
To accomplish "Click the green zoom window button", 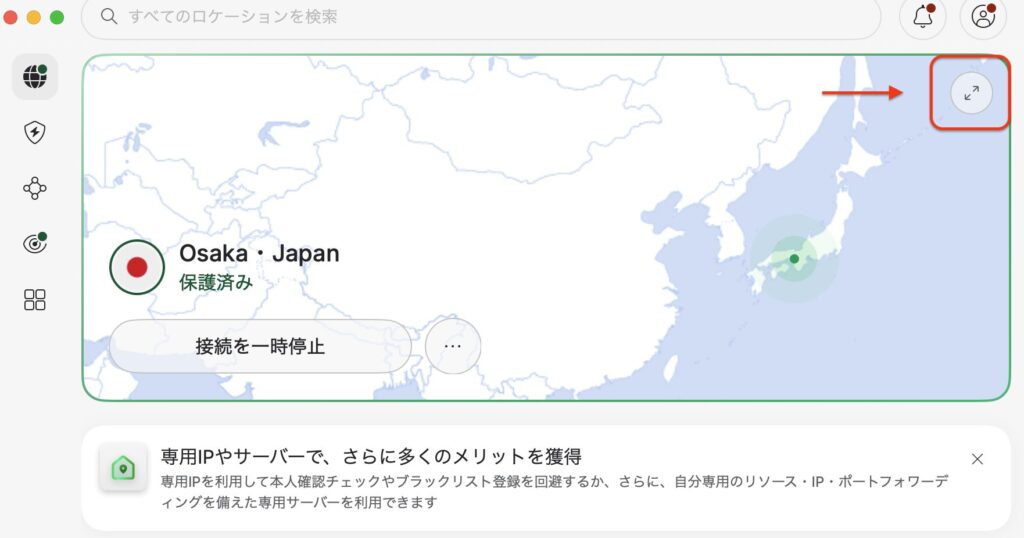I will (x=57, y=17).
